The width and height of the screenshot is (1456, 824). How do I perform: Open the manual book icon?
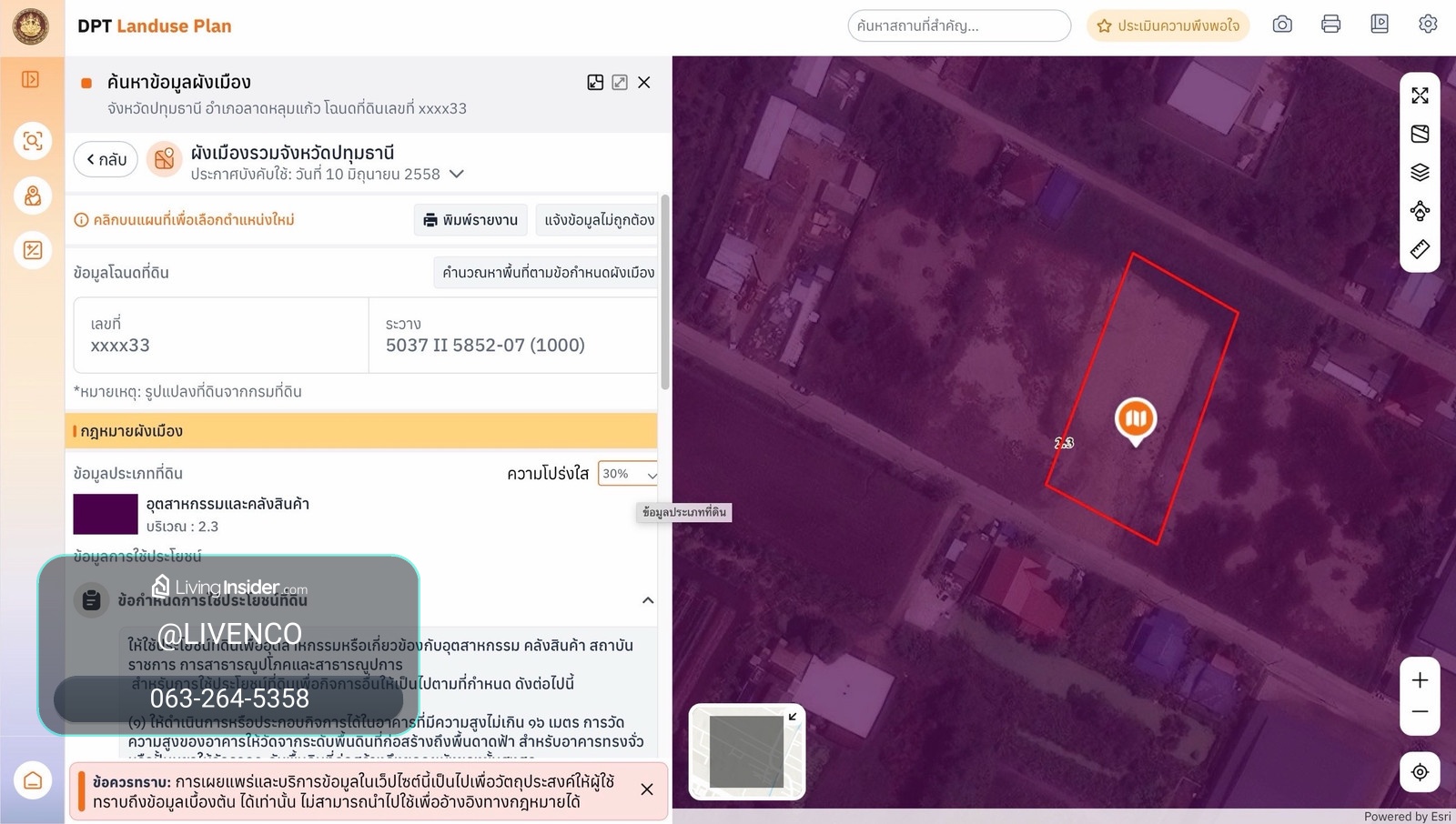[x=1380, y=25]
